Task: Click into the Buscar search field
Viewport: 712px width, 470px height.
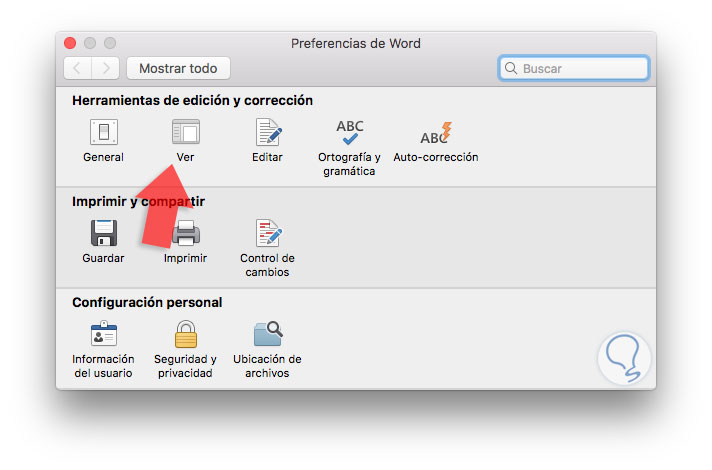Action: (x=574, y=68)
